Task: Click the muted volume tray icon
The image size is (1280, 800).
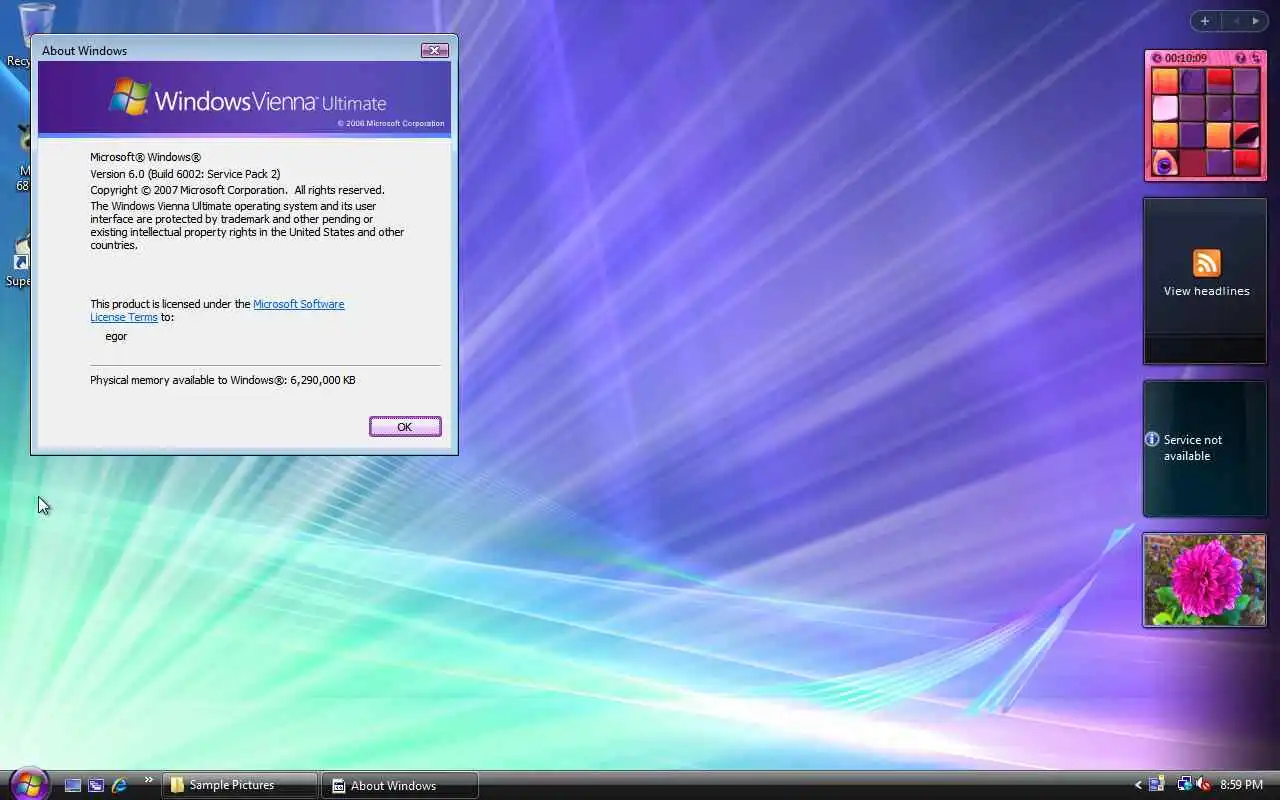Action: (x=1204, y=785)
